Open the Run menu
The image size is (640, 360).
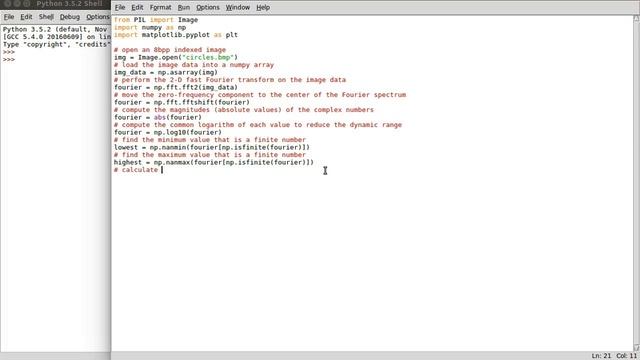coord(184,7)
